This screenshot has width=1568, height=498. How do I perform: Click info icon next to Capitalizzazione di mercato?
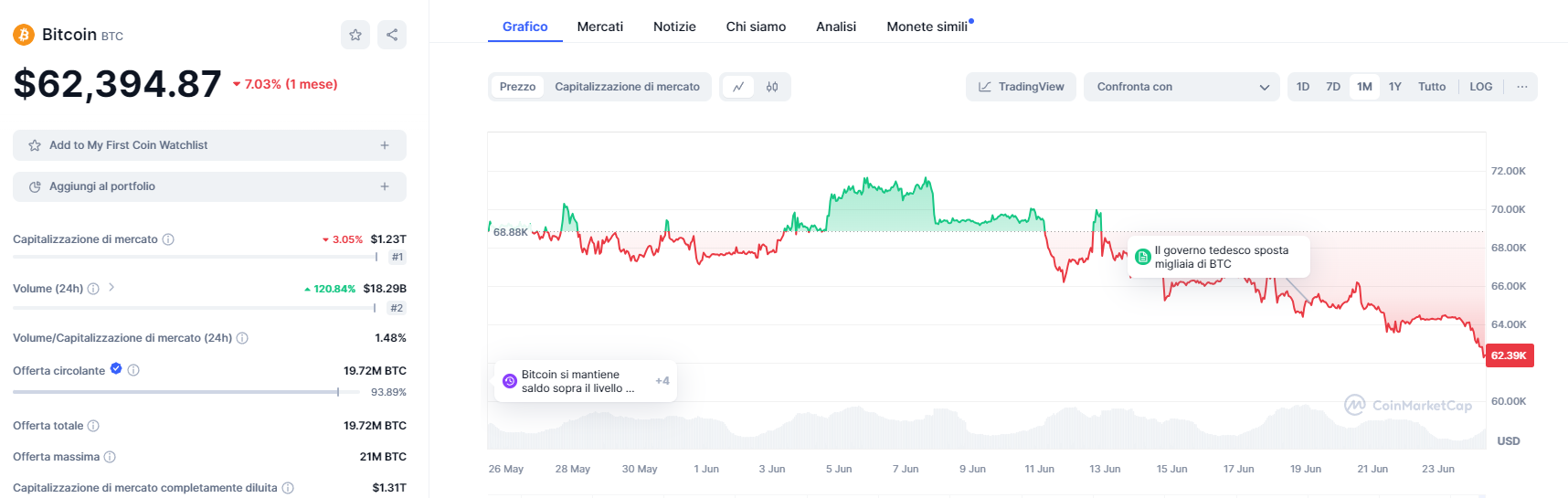(168, 239)
